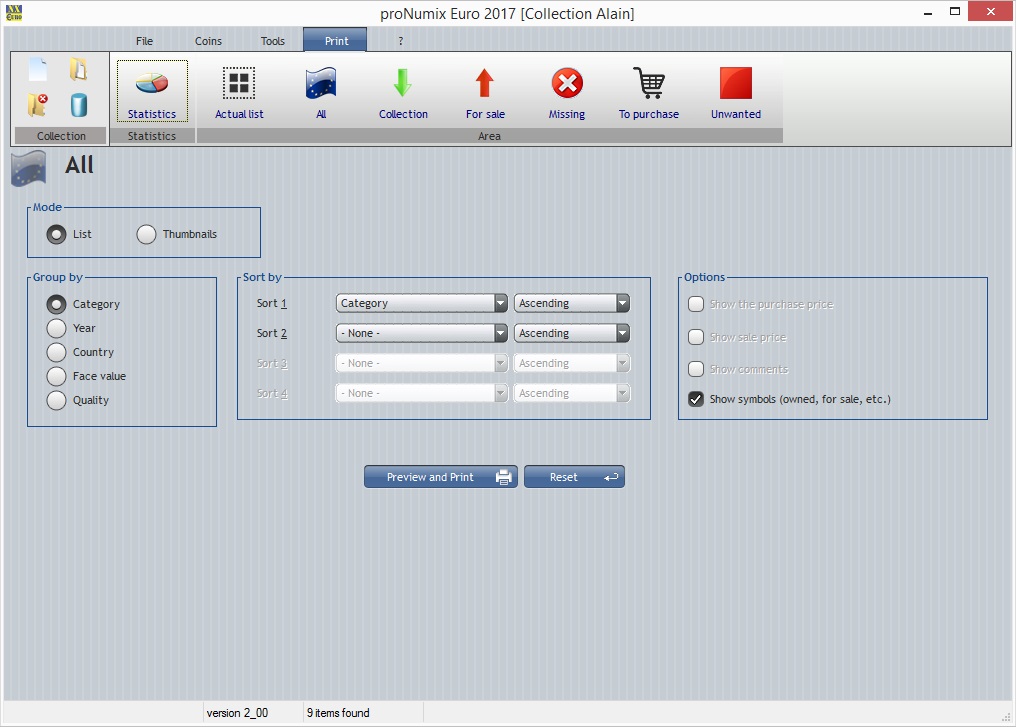Uncheck Show symbols (owned, for sale, etc.)
Screen dimensions: 1016x727
(696, 399)
